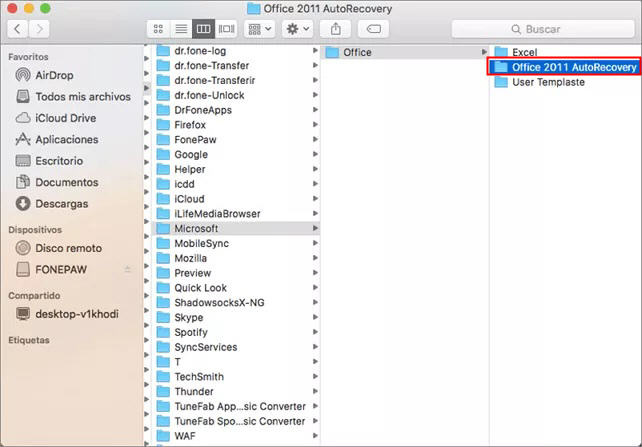Select the iLifeMediaBrowser folder

(236, 214)
